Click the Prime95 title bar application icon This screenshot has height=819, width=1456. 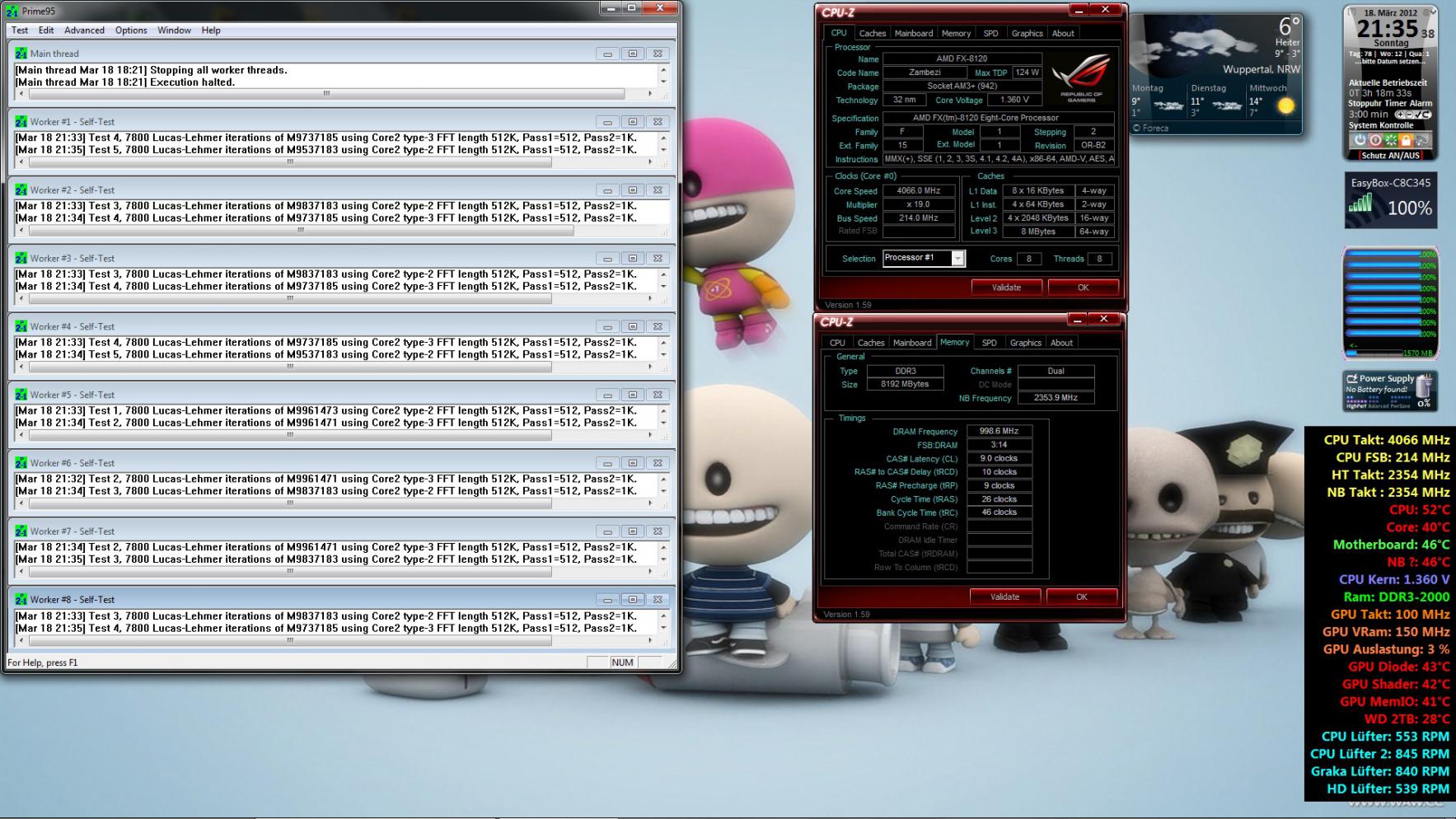point(12,12)
